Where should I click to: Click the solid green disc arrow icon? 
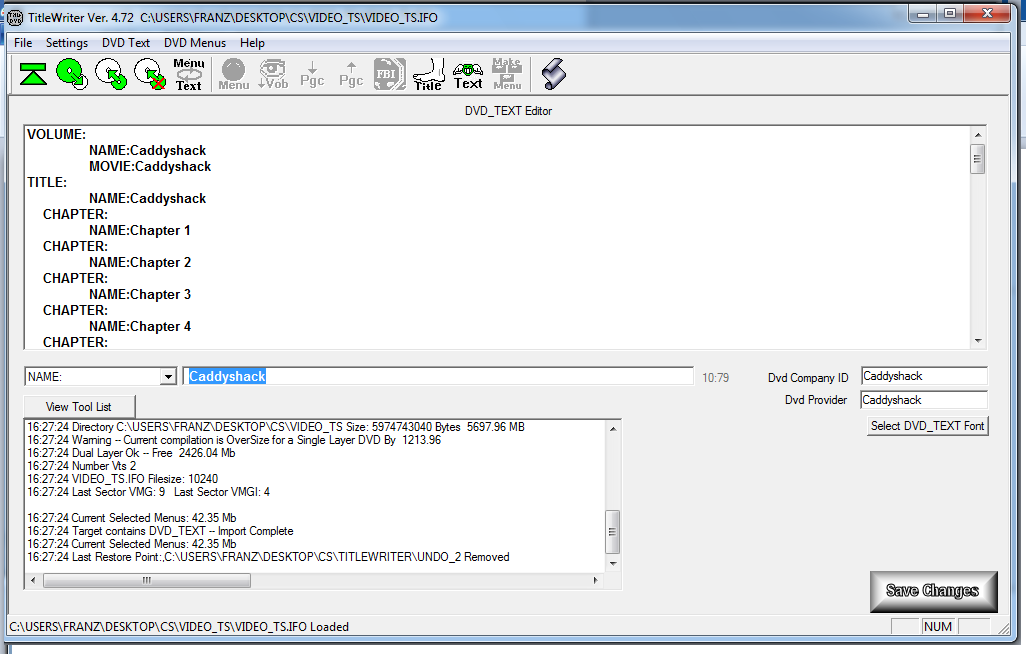[72, 75]
